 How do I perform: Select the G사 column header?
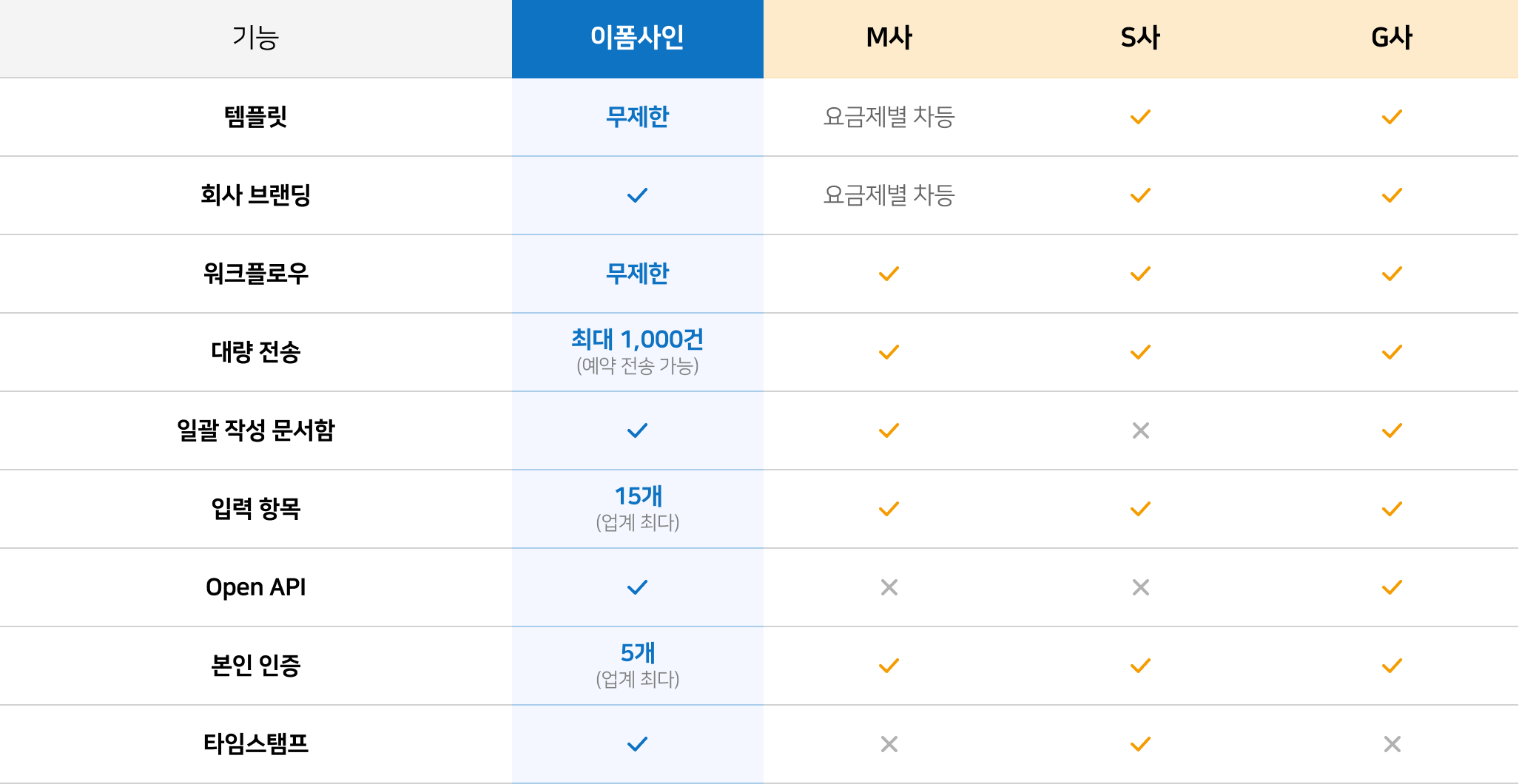[x=1392, y=38]
